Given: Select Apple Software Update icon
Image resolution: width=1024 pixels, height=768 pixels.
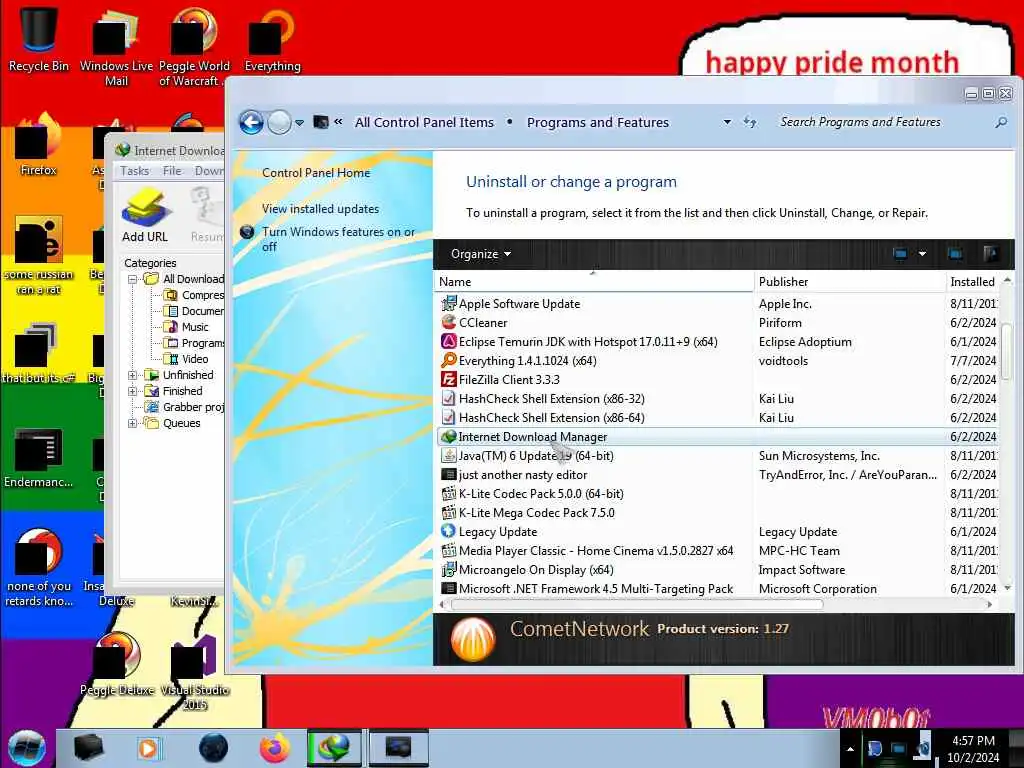Looking at the screenshot, I should tap(449, 304).
